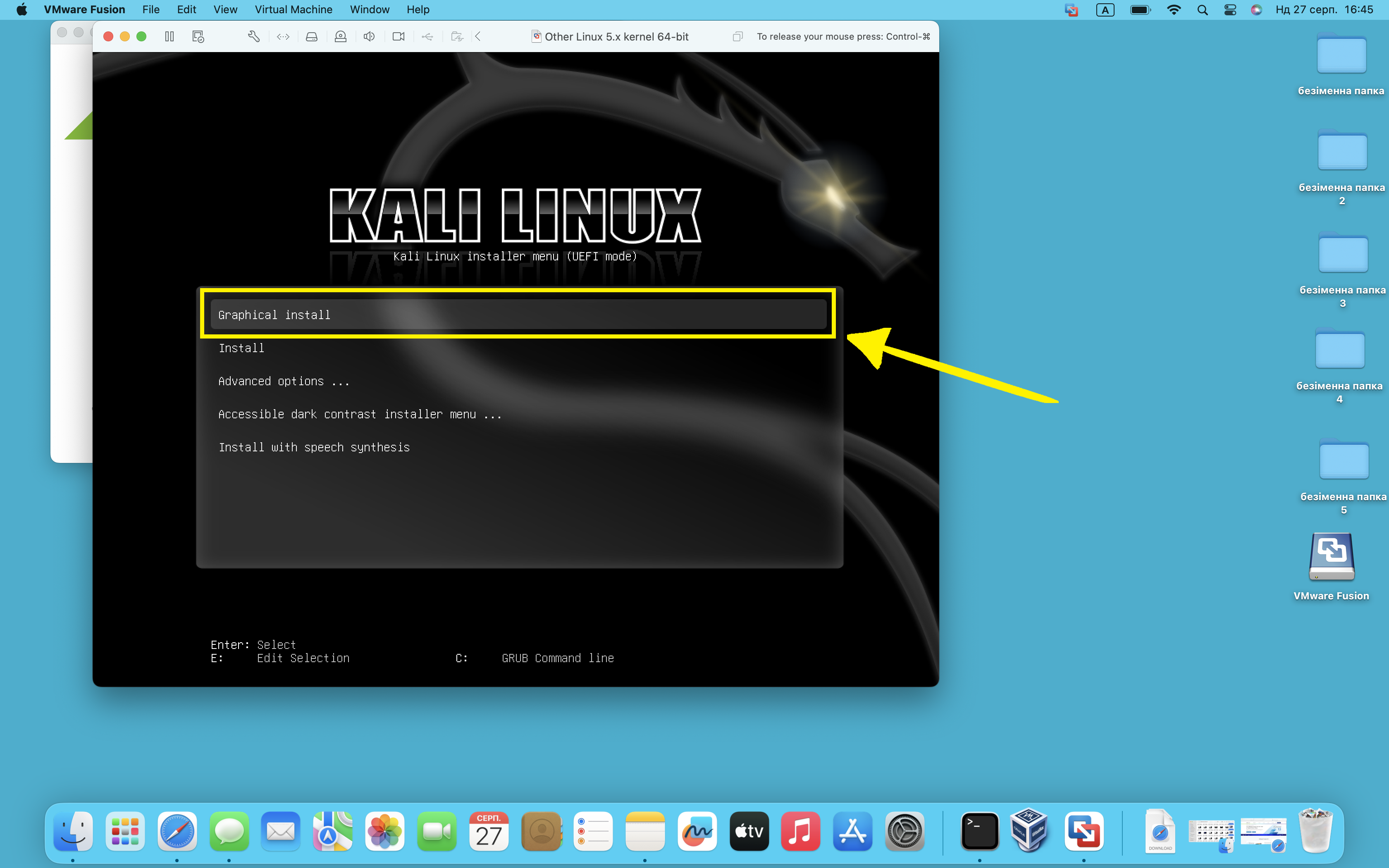Open Photos from the Dock

click(384, 831)
